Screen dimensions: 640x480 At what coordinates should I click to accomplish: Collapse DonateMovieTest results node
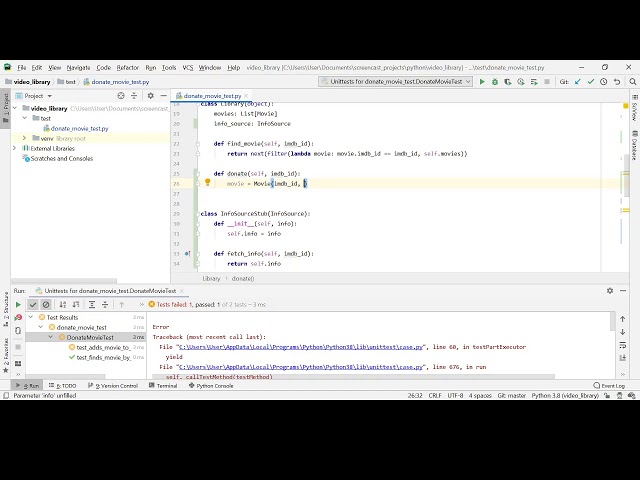coord(51,337)
